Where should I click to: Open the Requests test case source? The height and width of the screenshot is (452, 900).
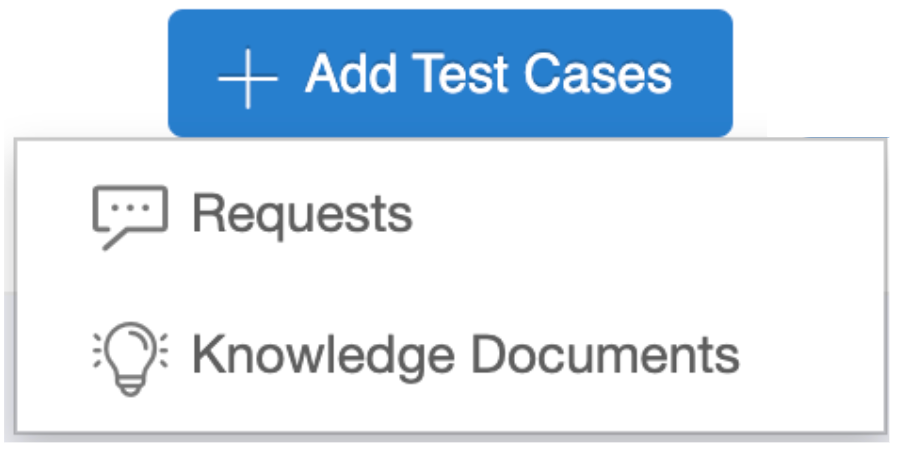(x=301, y=214)
